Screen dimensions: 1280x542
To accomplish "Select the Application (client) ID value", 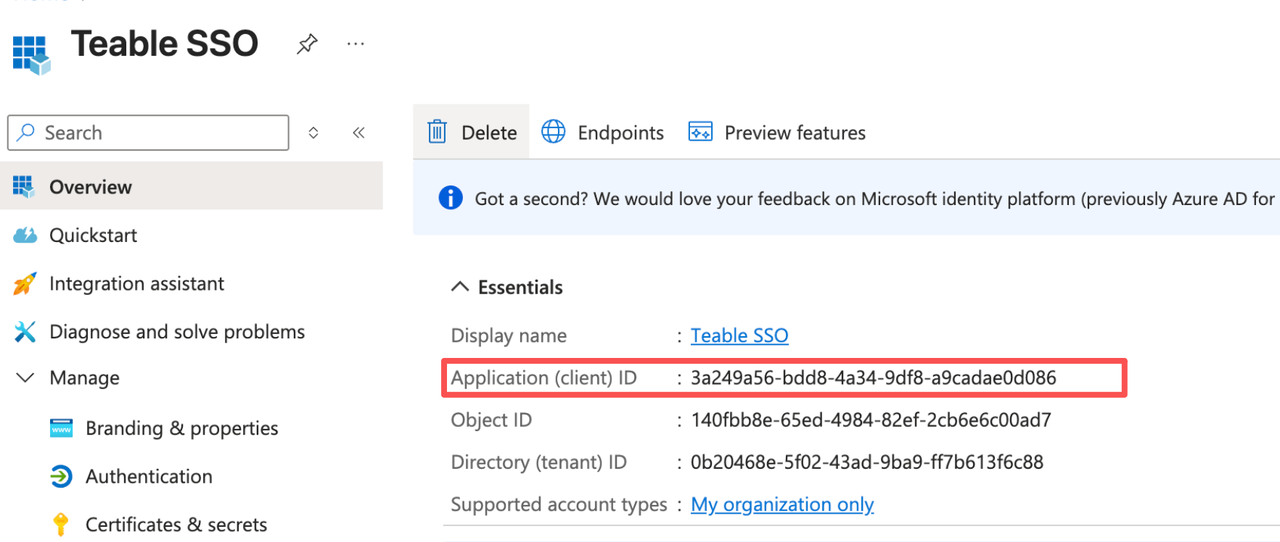I will [x=873, y=378].
